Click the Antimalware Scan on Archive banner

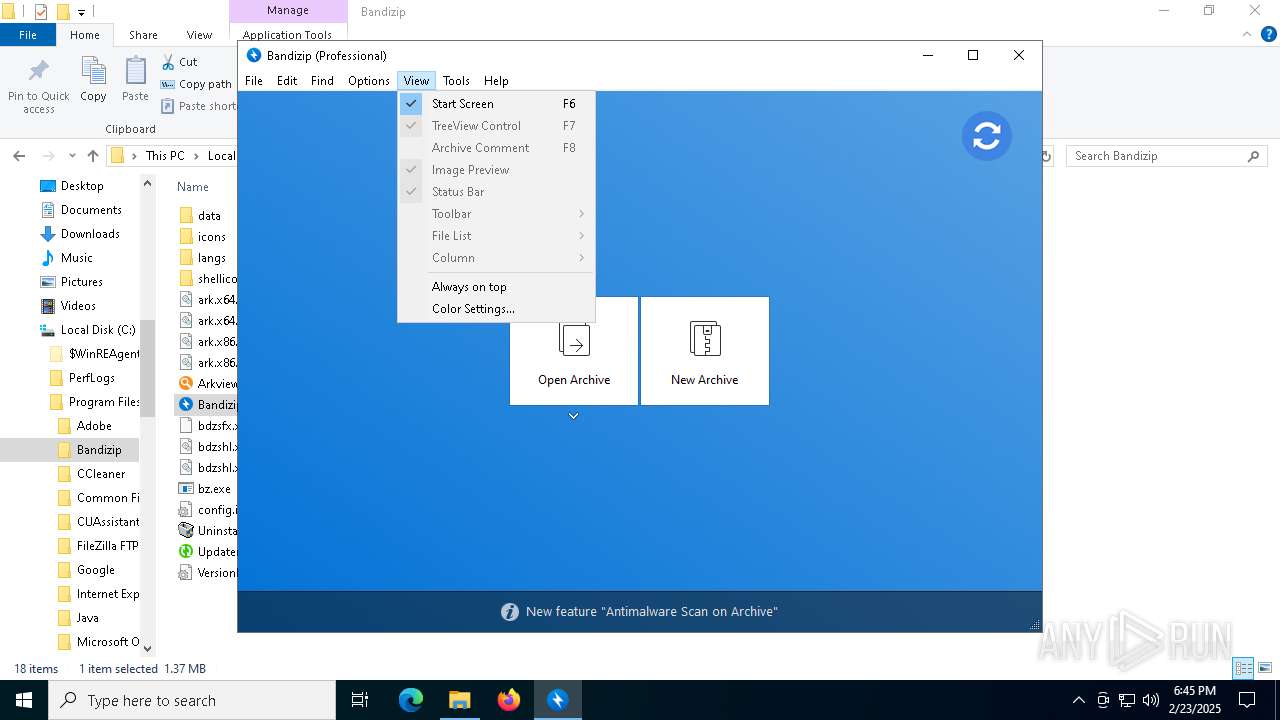[640, 612]
